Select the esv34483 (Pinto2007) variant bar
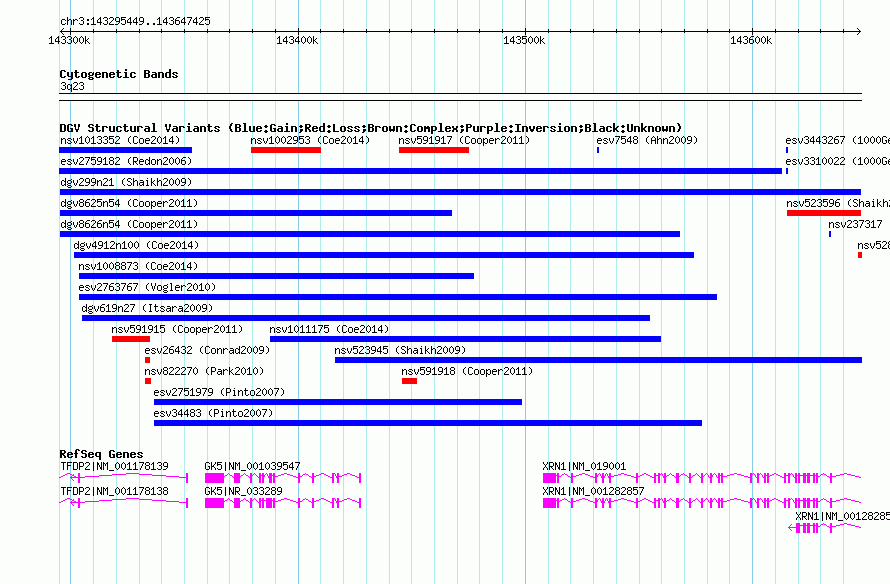 428,423
